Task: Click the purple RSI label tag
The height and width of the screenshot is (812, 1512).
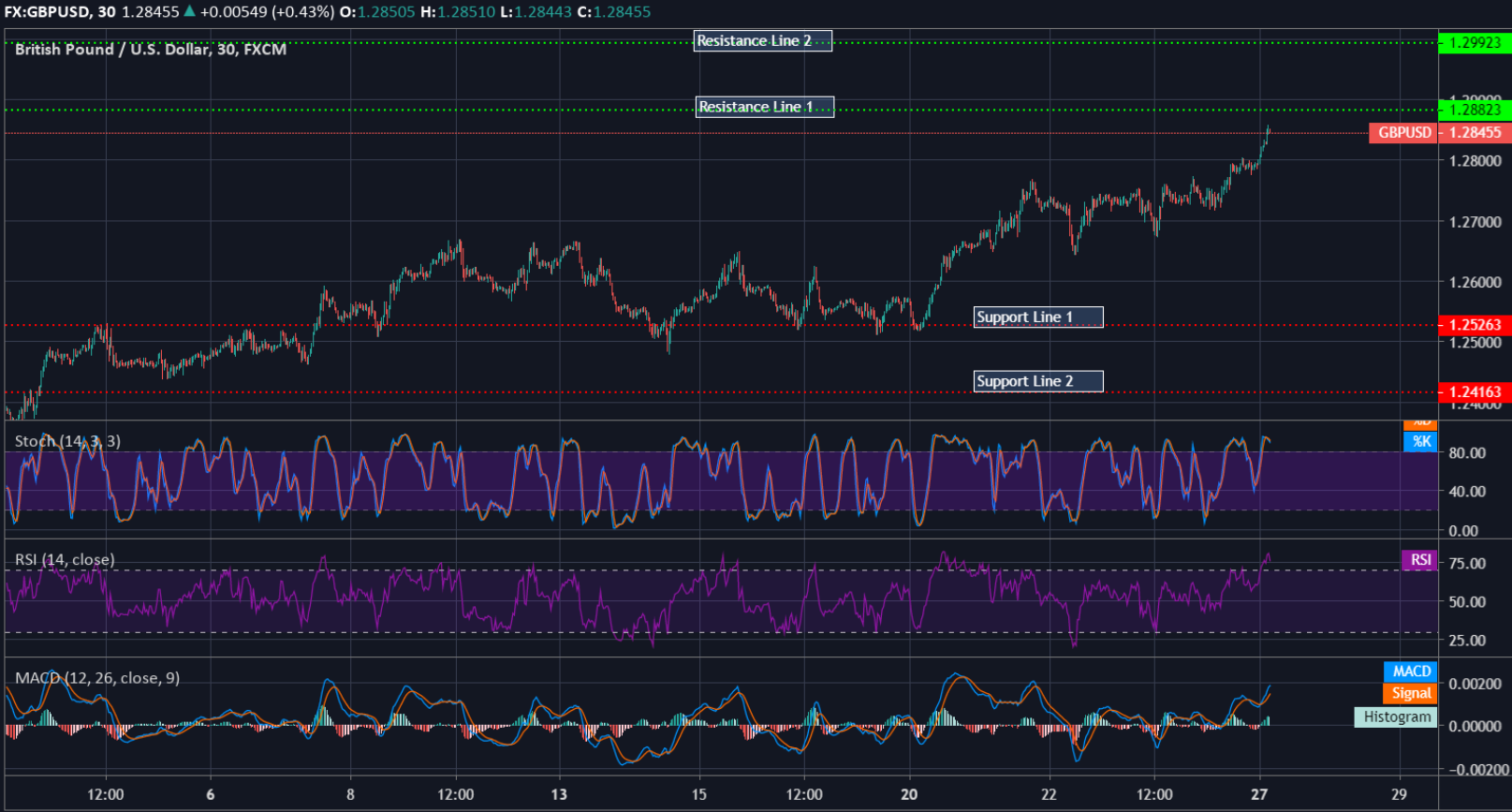Action: pos(1420,560)
